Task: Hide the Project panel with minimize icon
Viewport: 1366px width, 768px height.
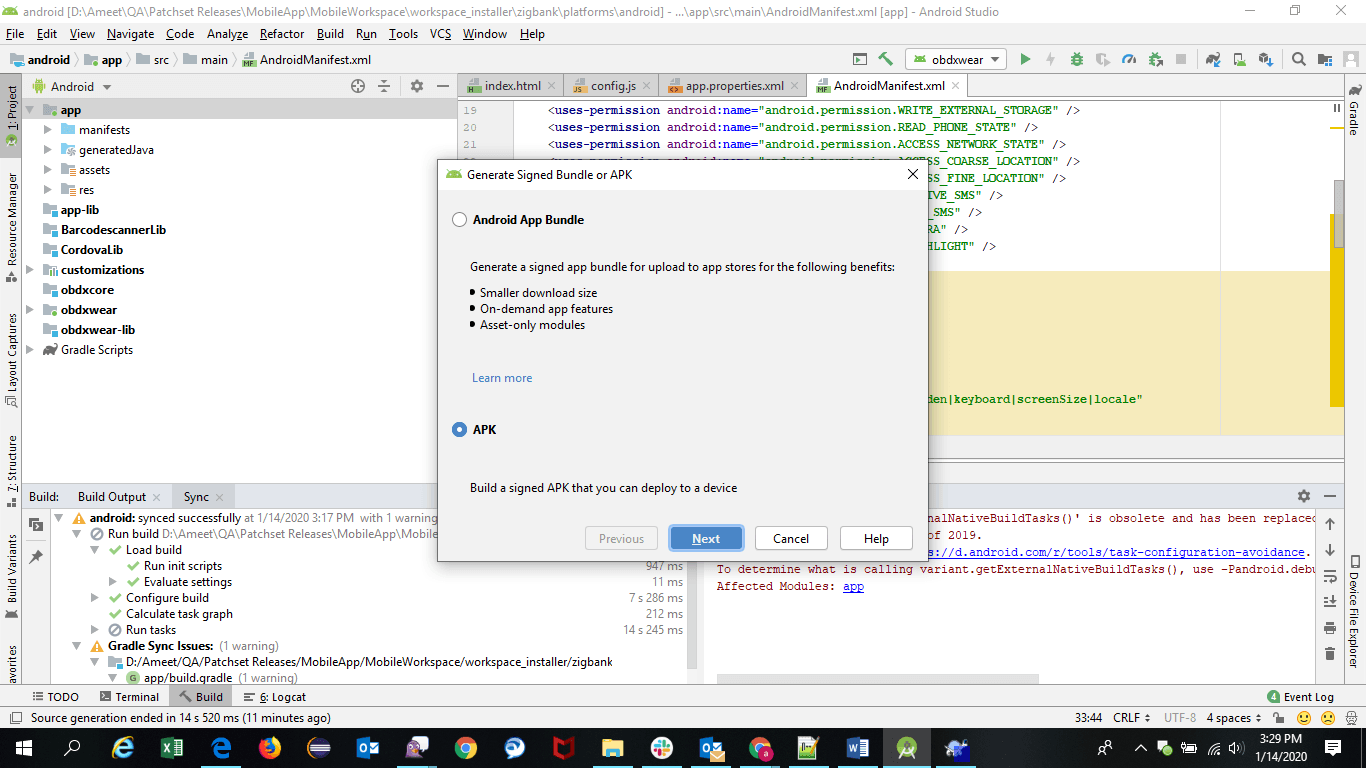Action: pyautogui.click(x=443, y=86)
